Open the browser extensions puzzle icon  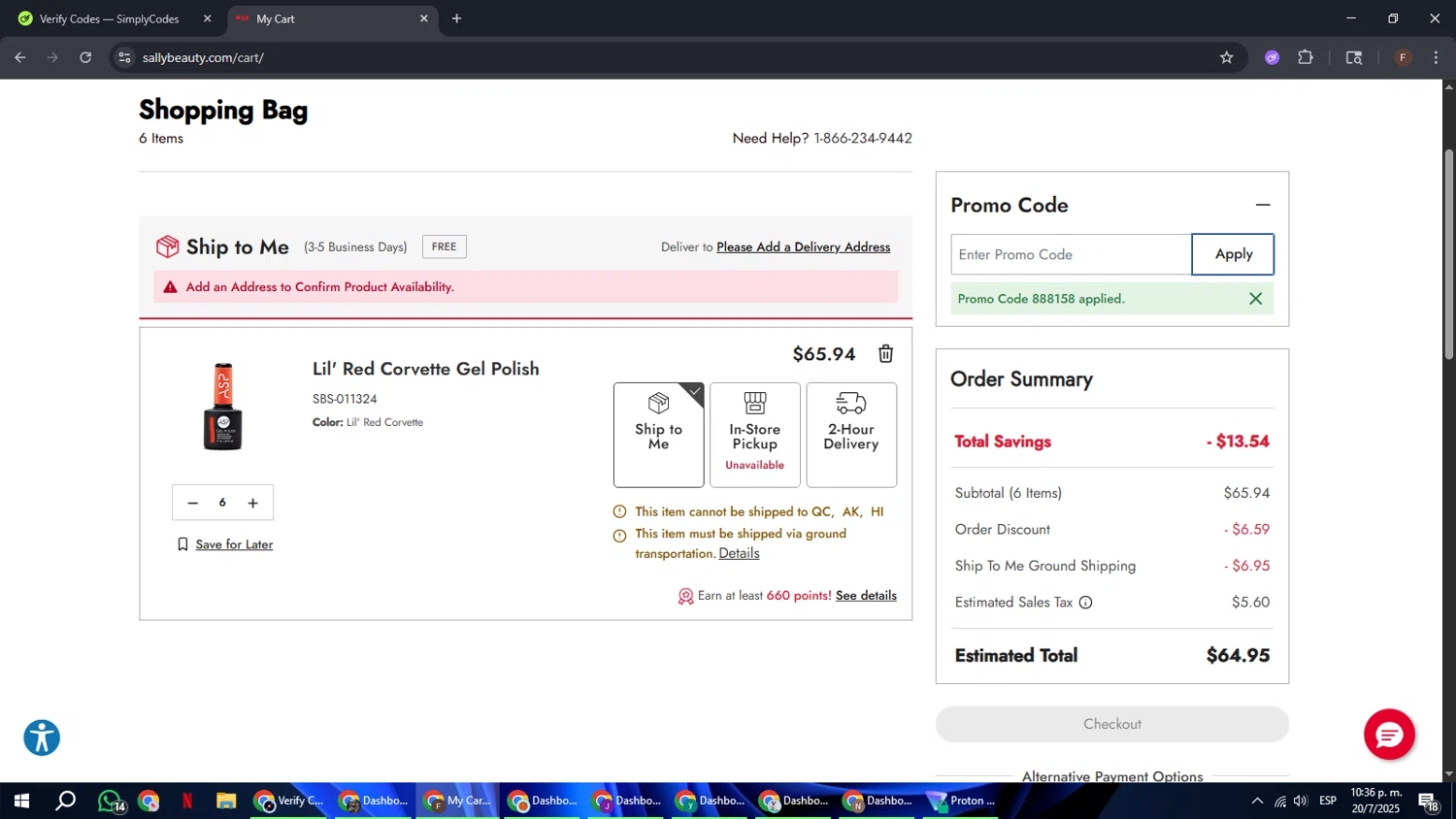(1306, 57)
